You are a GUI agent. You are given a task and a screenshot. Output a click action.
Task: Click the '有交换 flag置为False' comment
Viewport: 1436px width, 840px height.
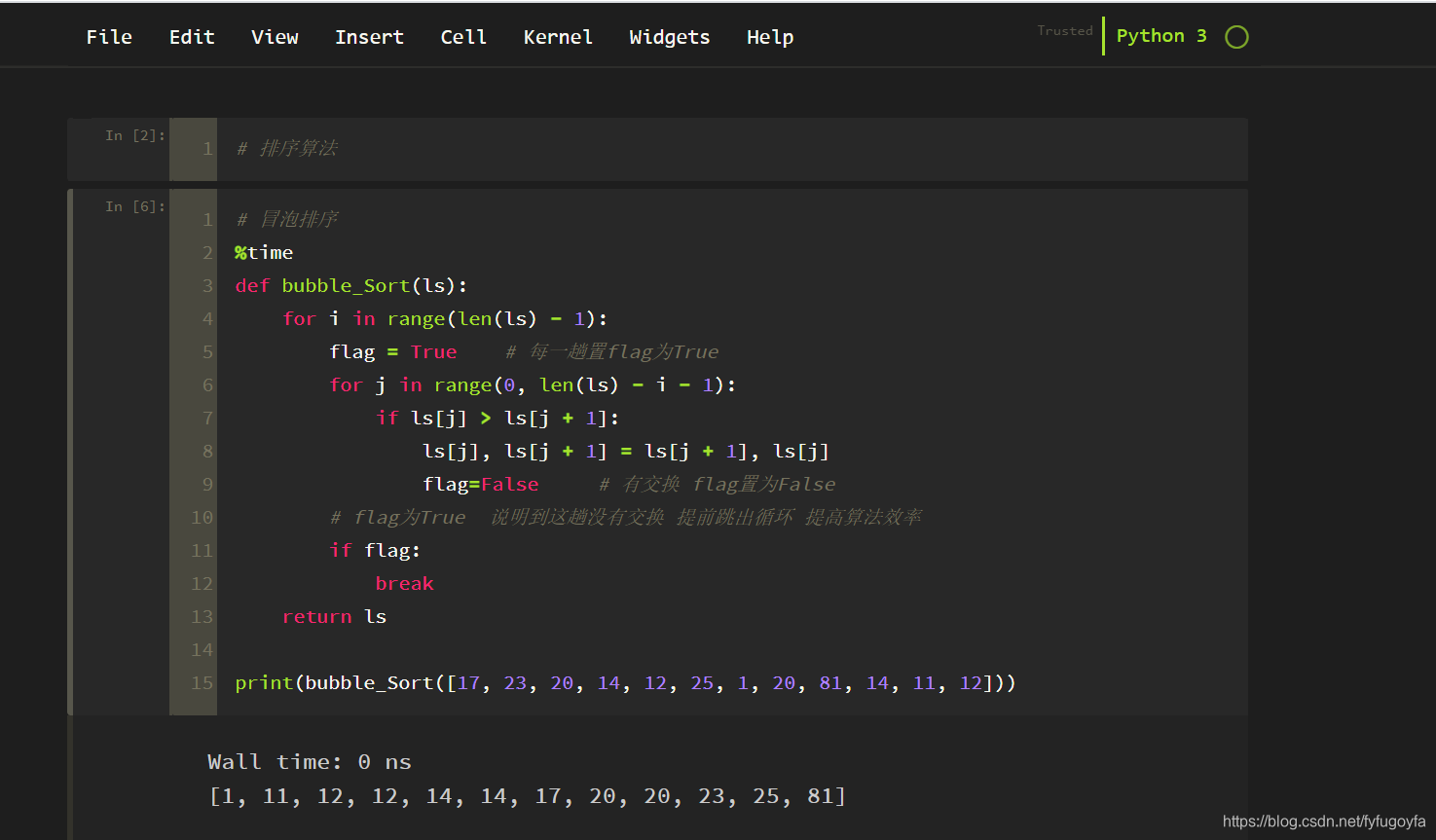pos(718,485)
